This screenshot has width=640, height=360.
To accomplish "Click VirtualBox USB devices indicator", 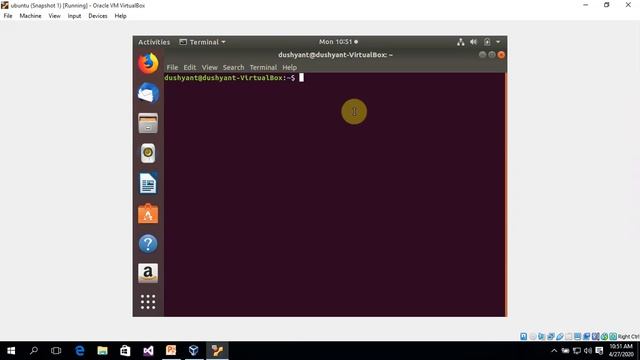I will click(x=560, y=336).
